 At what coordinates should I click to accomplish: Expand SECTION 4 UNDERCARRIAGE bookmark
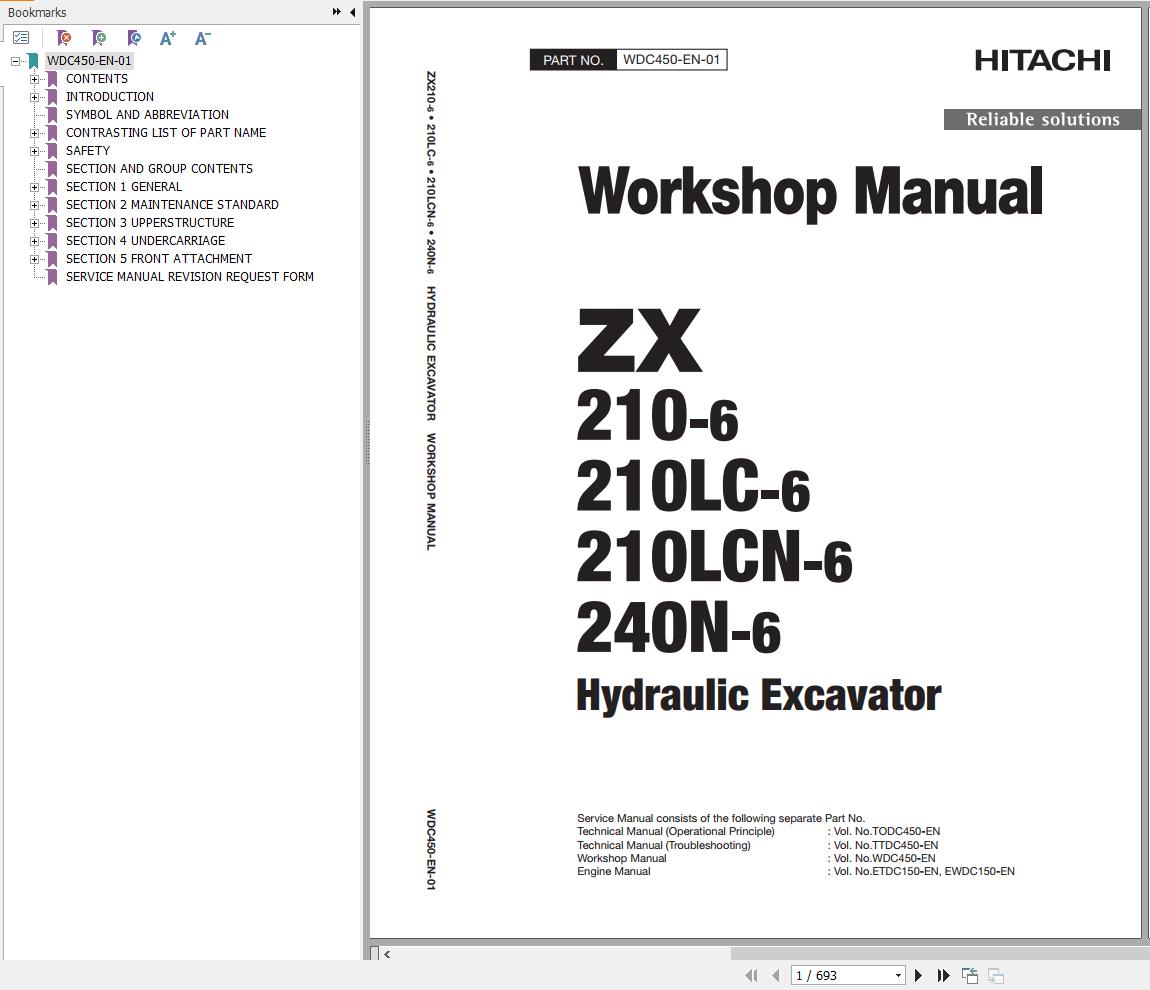click(x=34, y=241)
